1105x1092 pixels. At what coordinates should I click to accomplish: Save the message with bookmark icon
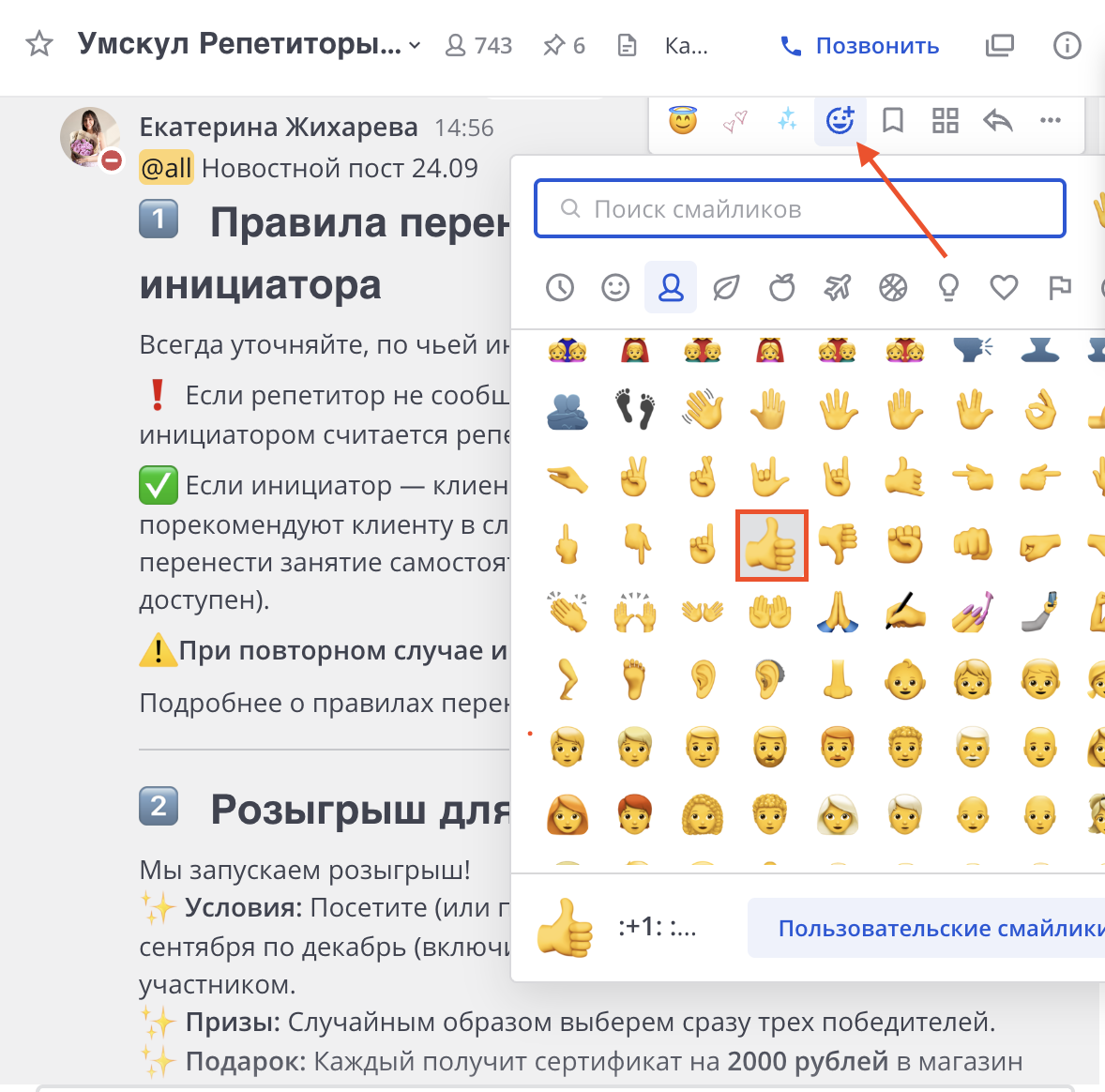[x=893, y=120]
